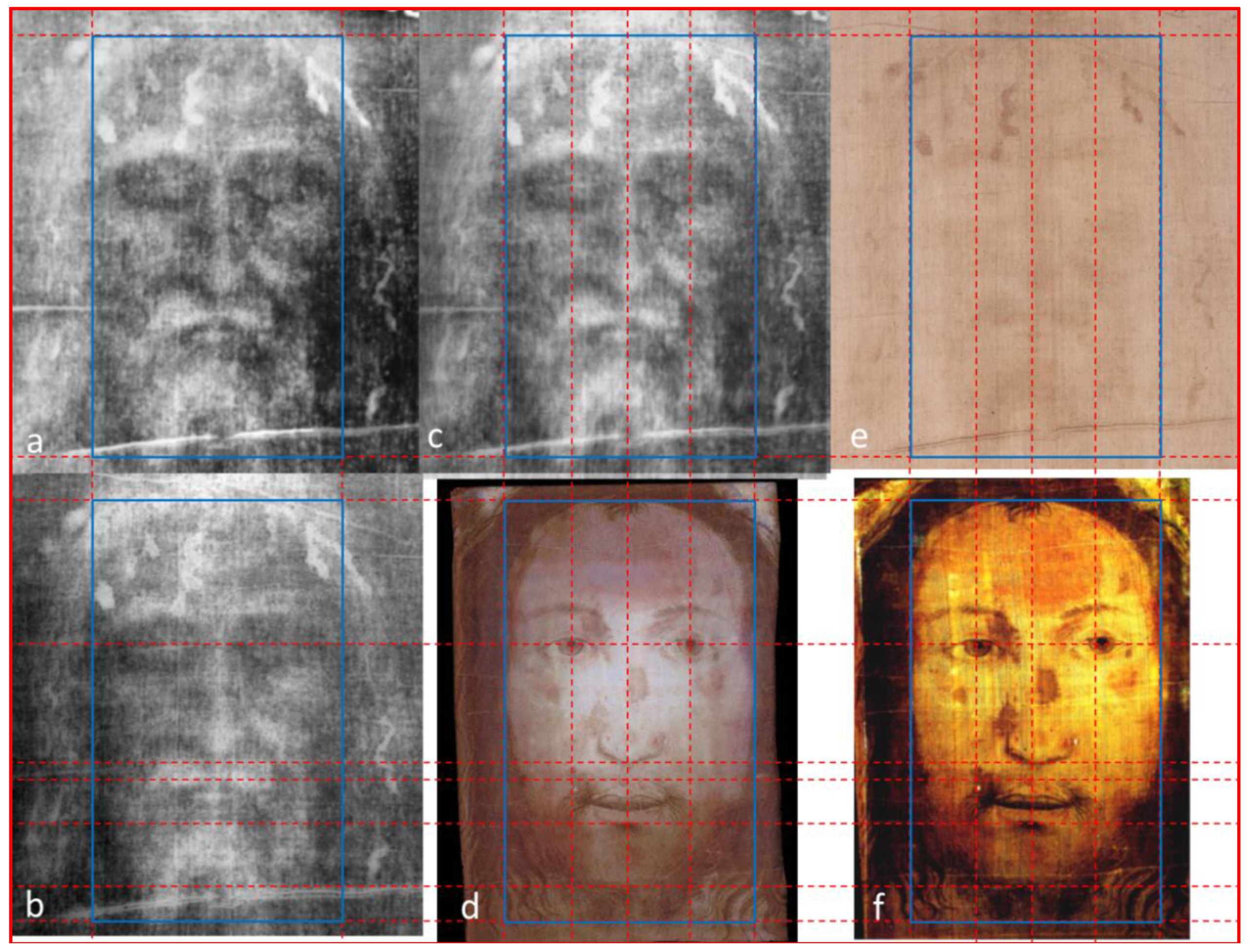
Task: Select the grid-overlaid negative image in panel c
Action: [625, 244]
